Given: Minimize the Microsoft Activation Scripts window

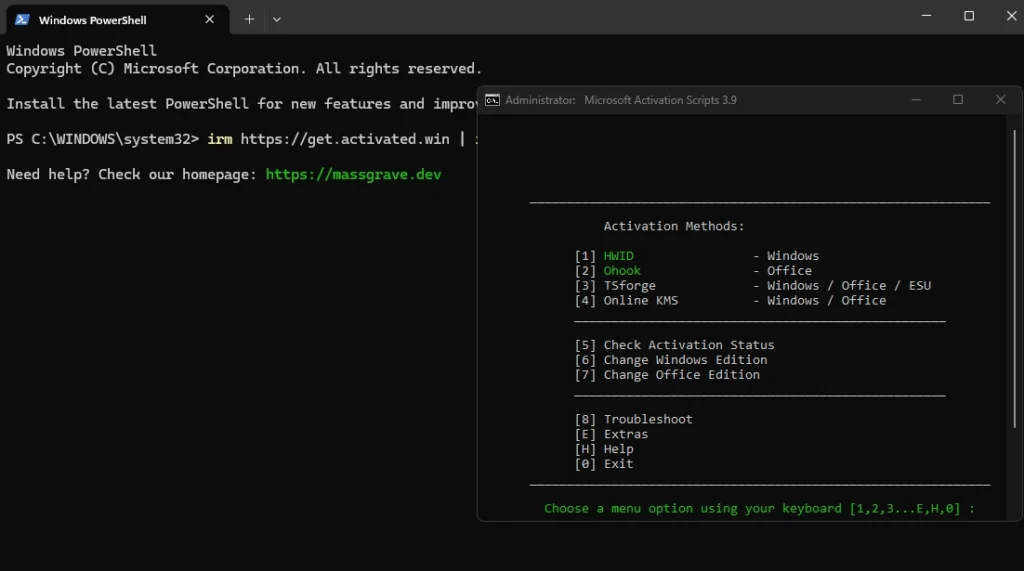Looking at the screenshot, I should coord(916,100).
